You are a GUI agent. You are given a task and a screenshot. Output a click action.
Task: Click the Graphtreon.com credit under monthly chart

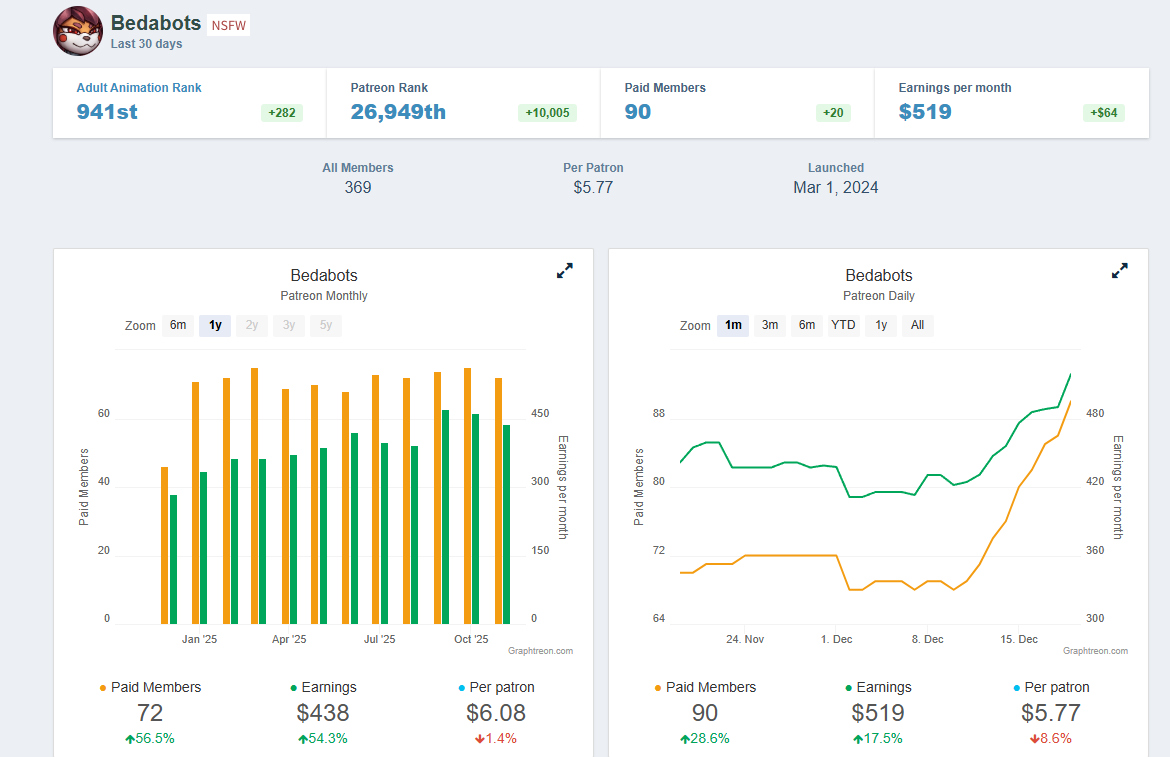[540, 651]
